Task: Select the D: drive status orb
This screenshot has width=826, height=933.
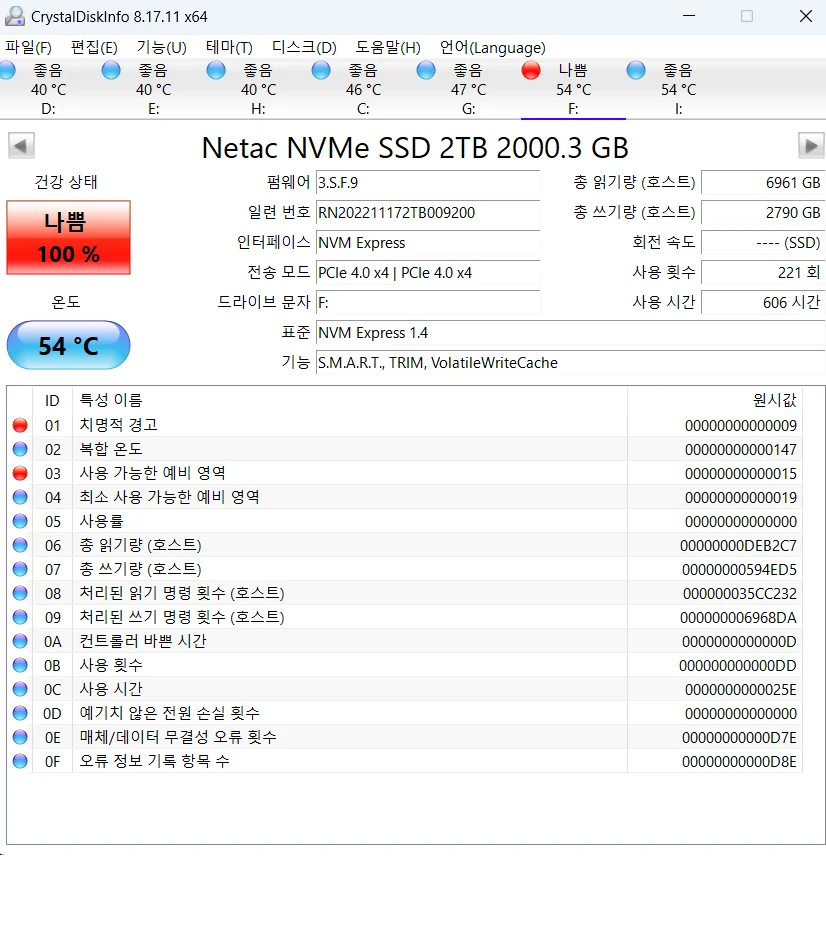Action: (7, 70)
